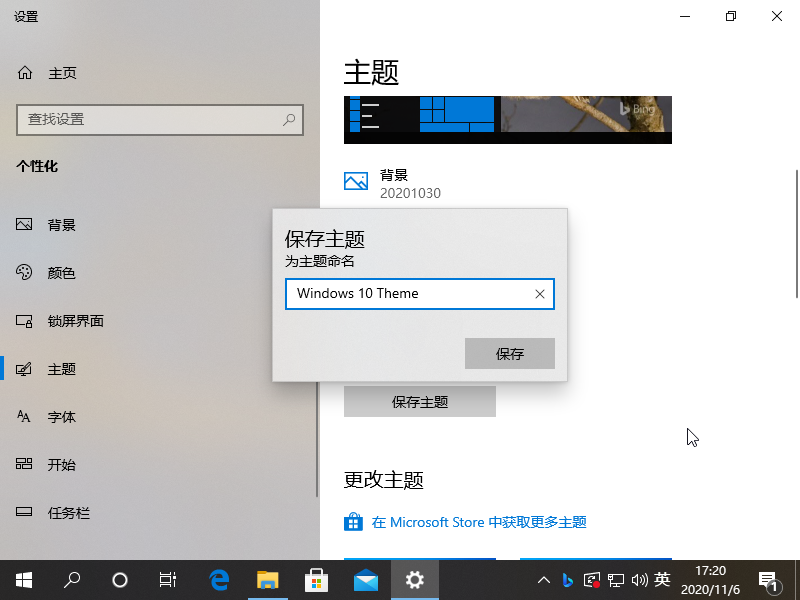Clear the theme name with the X

540,294
